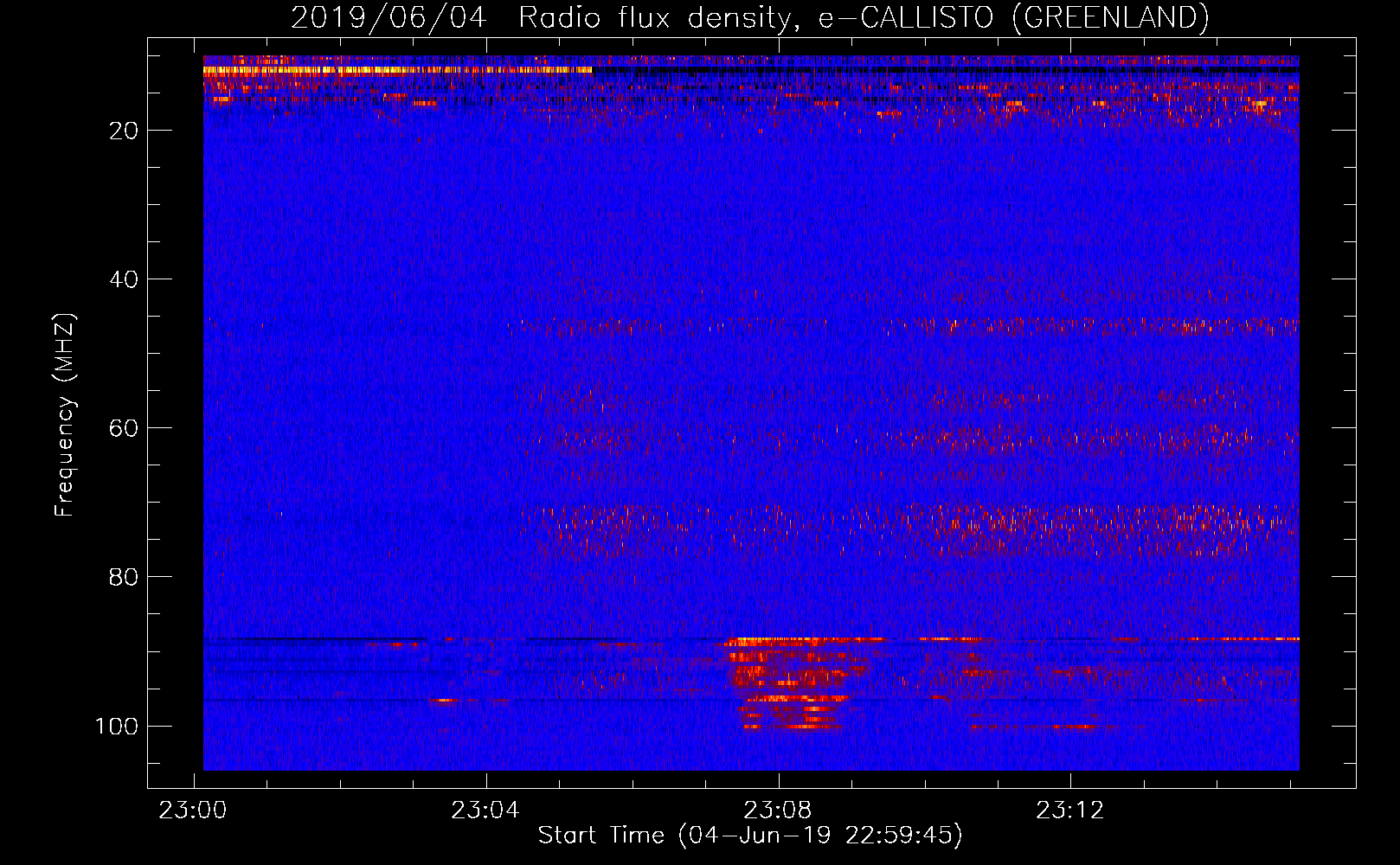Click the 20 MHz frequency tick label

[125, 131]
